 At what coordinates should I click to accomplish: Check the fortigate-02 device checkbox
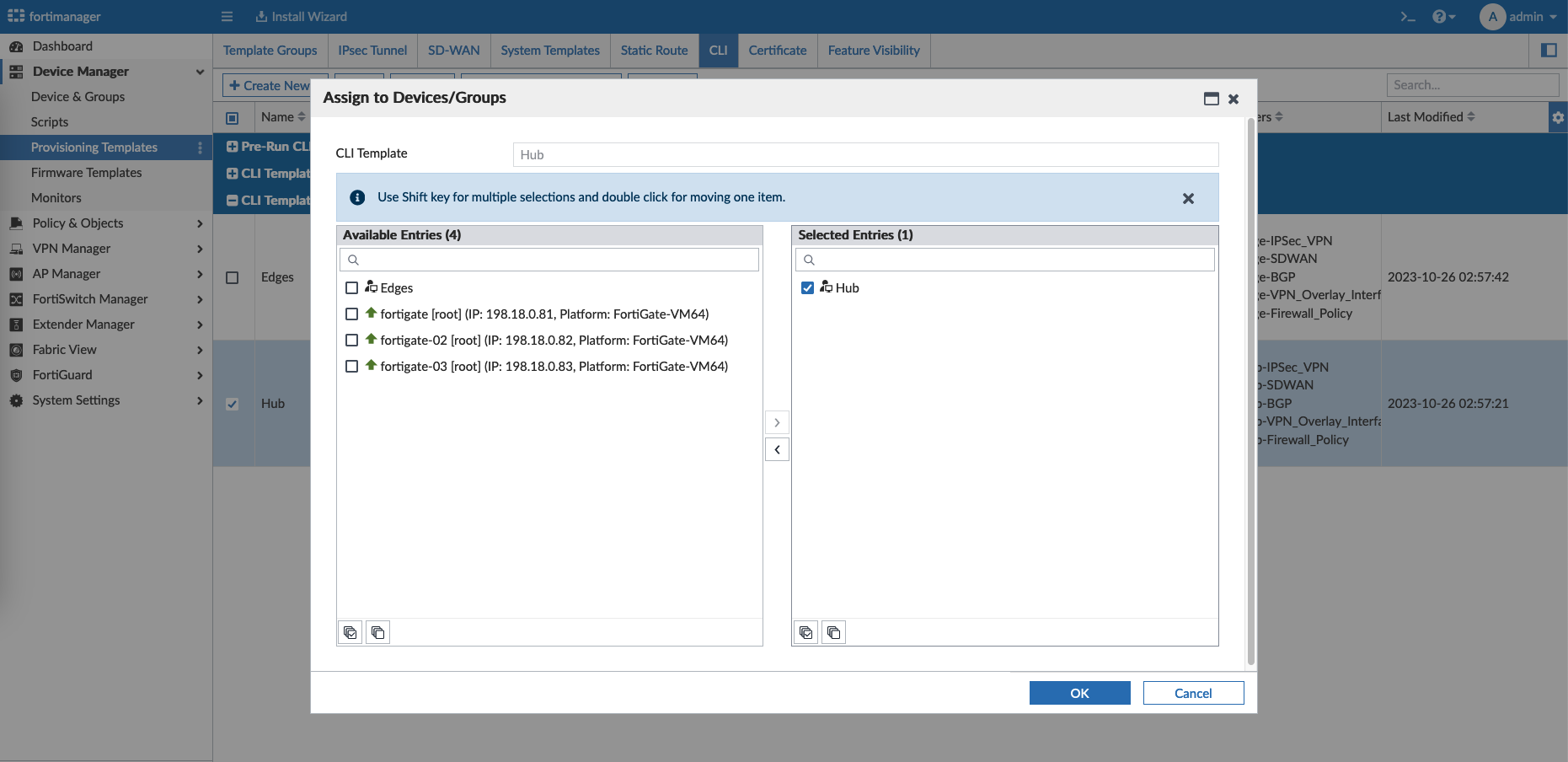[x=352, y=341]
